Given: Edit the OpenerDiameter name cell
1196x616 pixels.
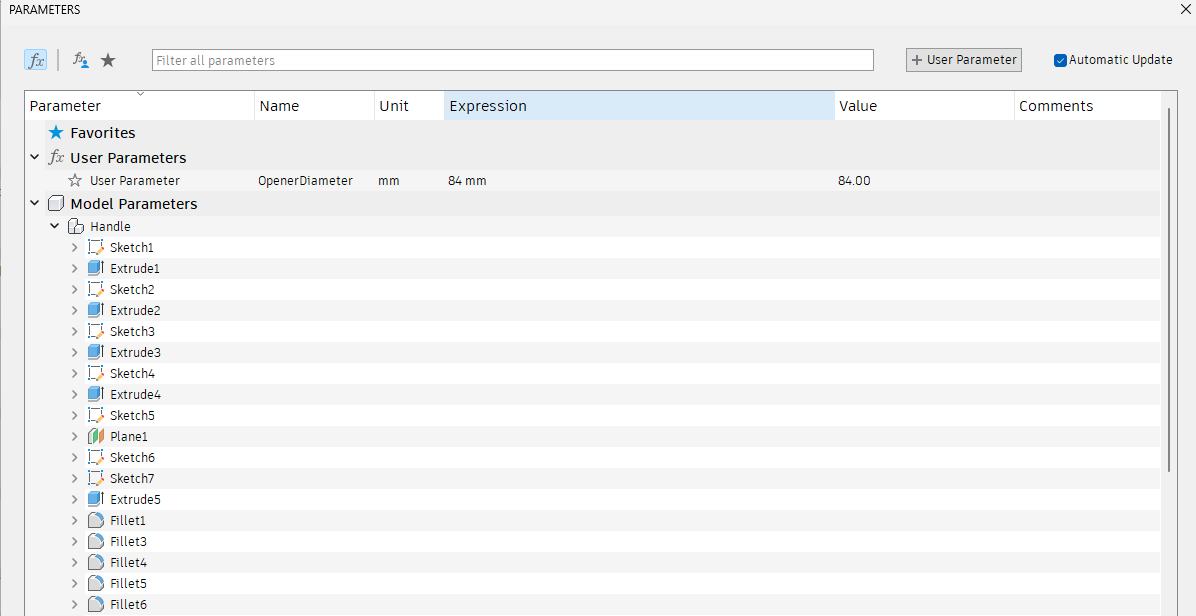Looking at the screenshot, I should click(x=314, y=181).
